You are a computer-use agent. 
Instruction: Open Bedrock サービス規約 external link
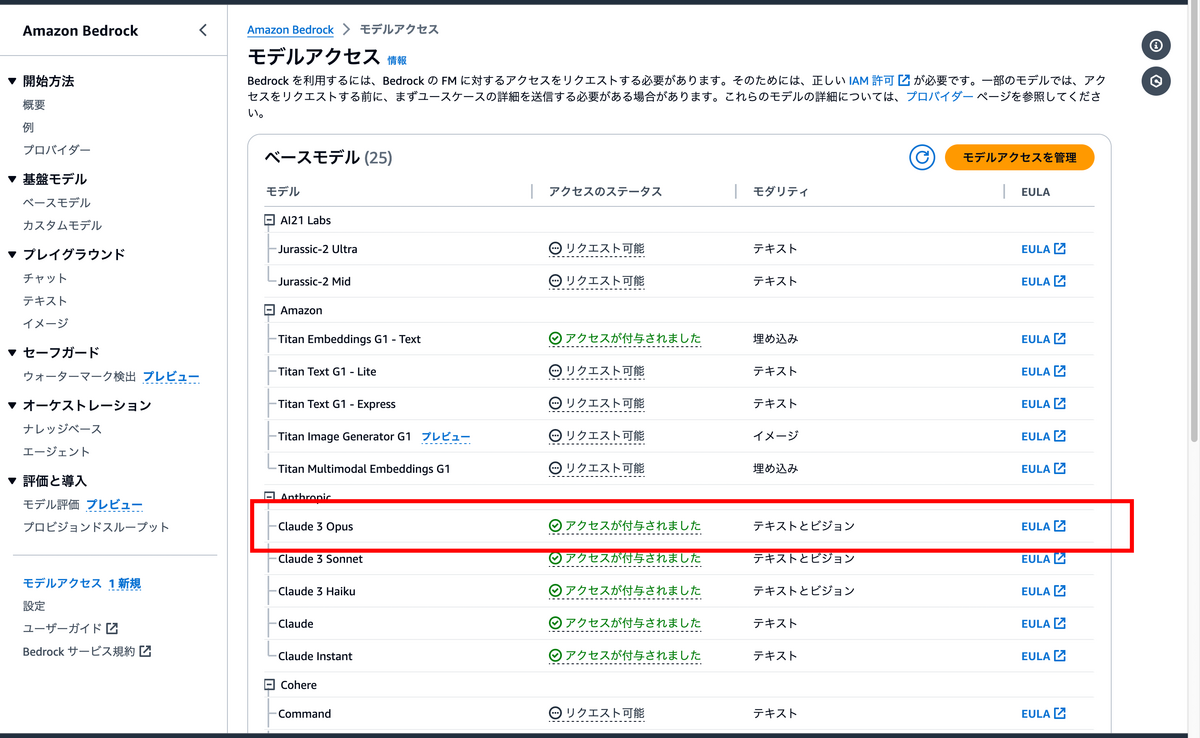[x=87, y=651]
